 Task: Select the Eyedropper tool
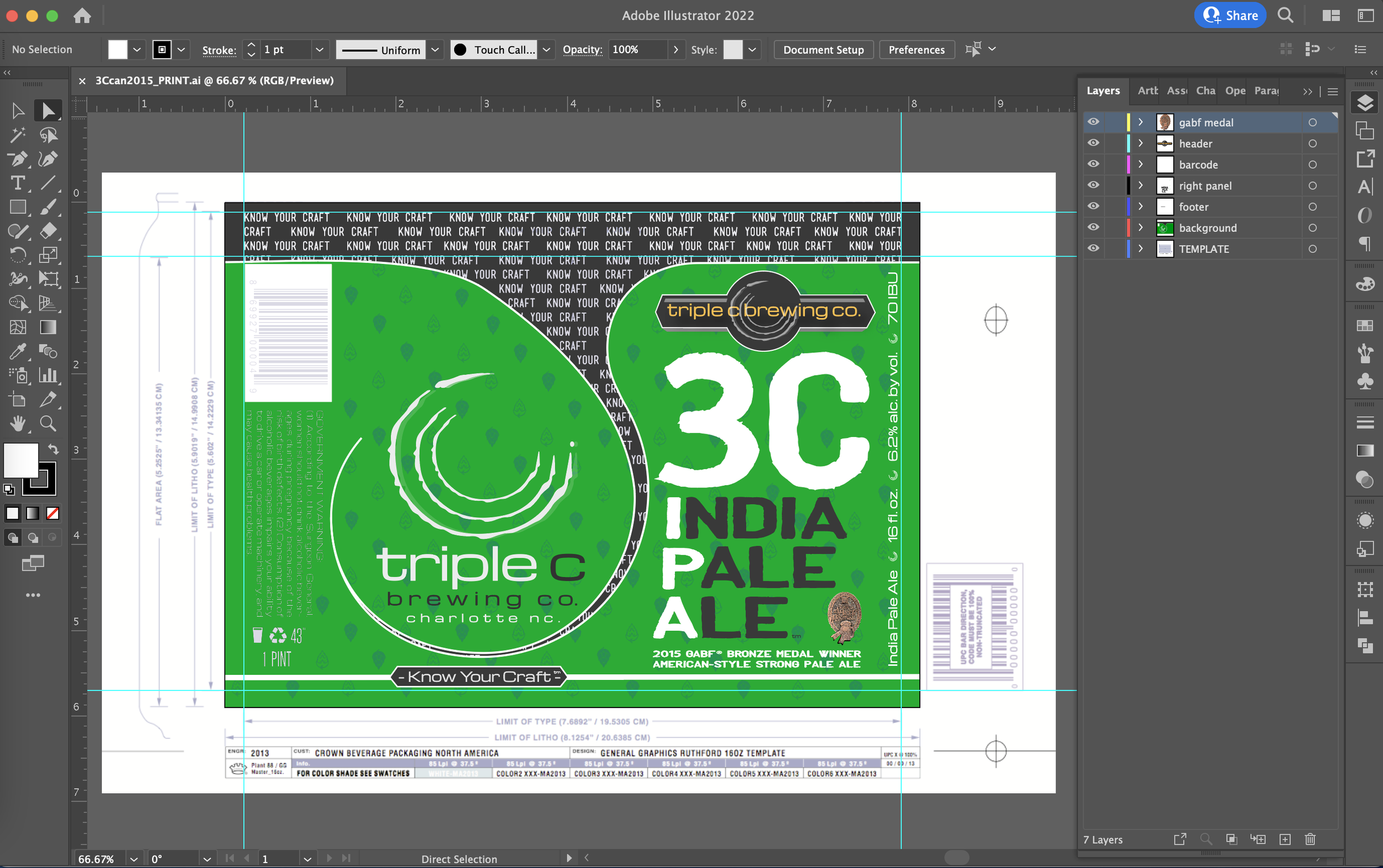[17, 351]
